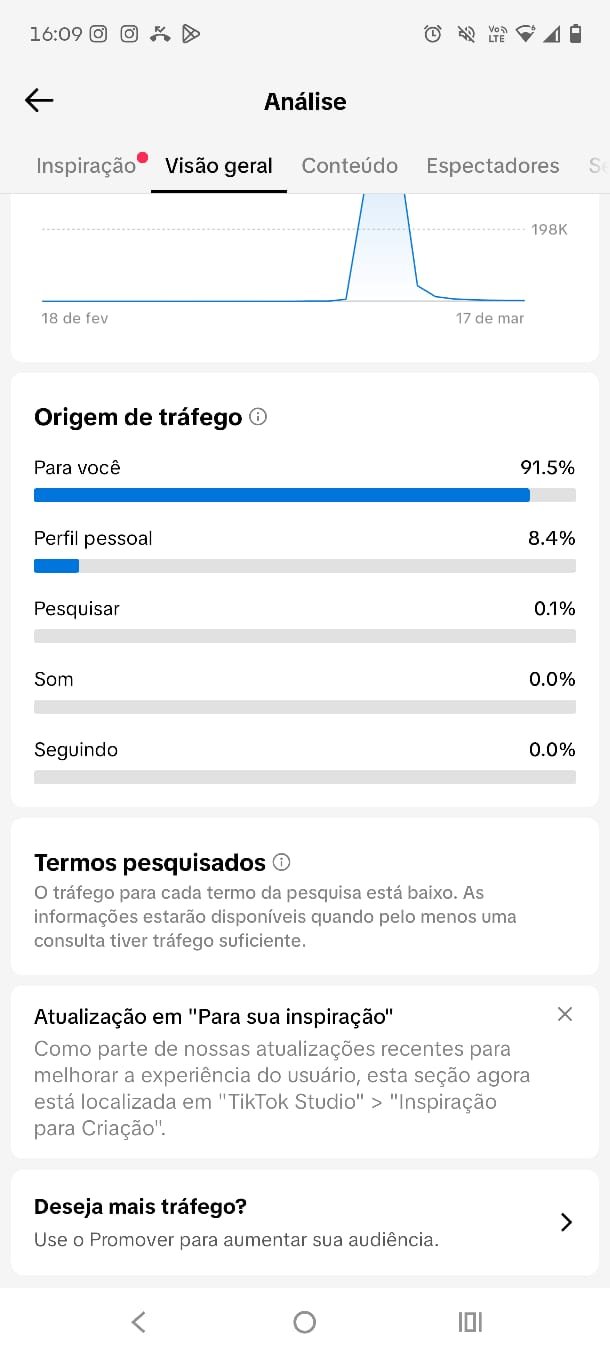The height and width of the screenshot is (1356, 610).
Task: Dismiss the "Para sua inspiração" update notice
Action: [x=565, y=1014]
